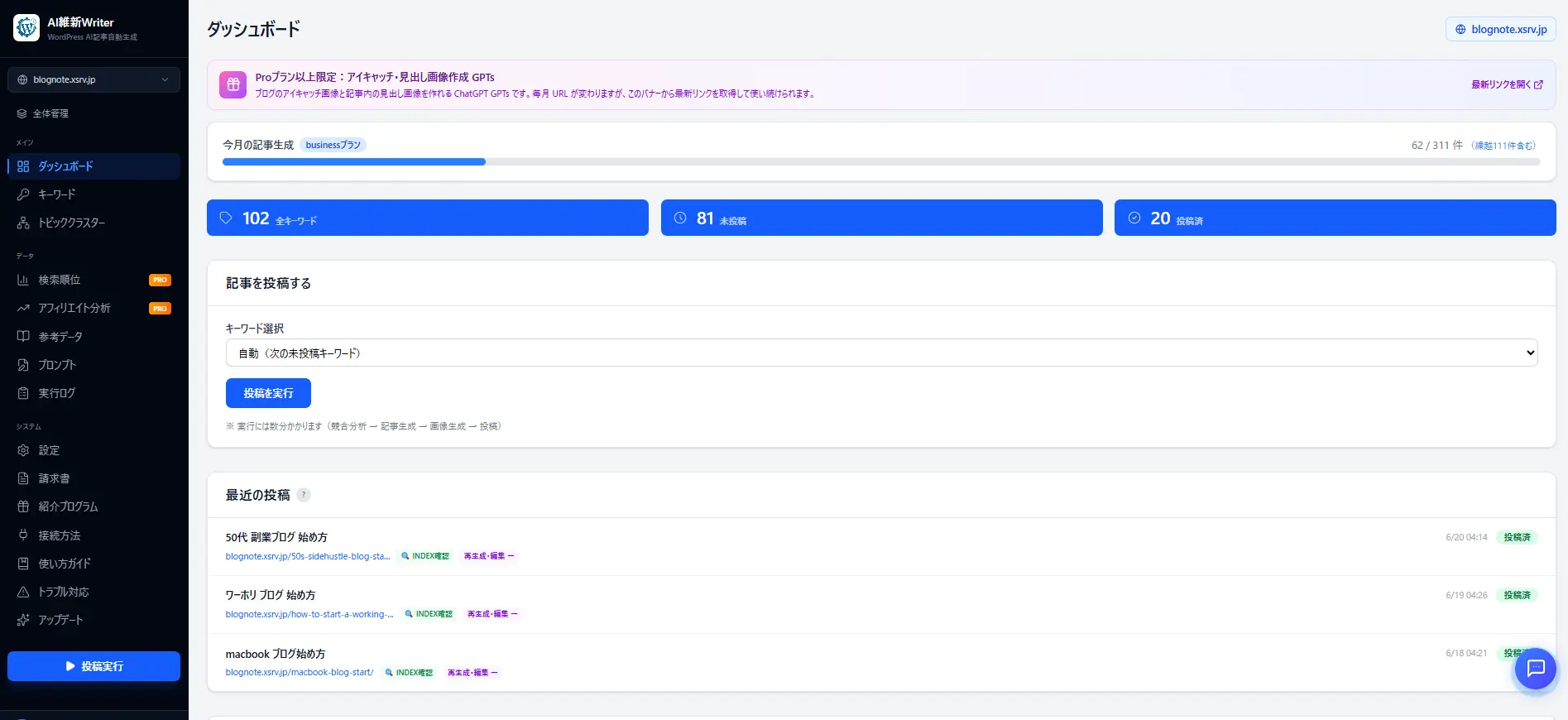Click the tag icon on 全キーワード card
1568x720 pixels.
(226, 218)
